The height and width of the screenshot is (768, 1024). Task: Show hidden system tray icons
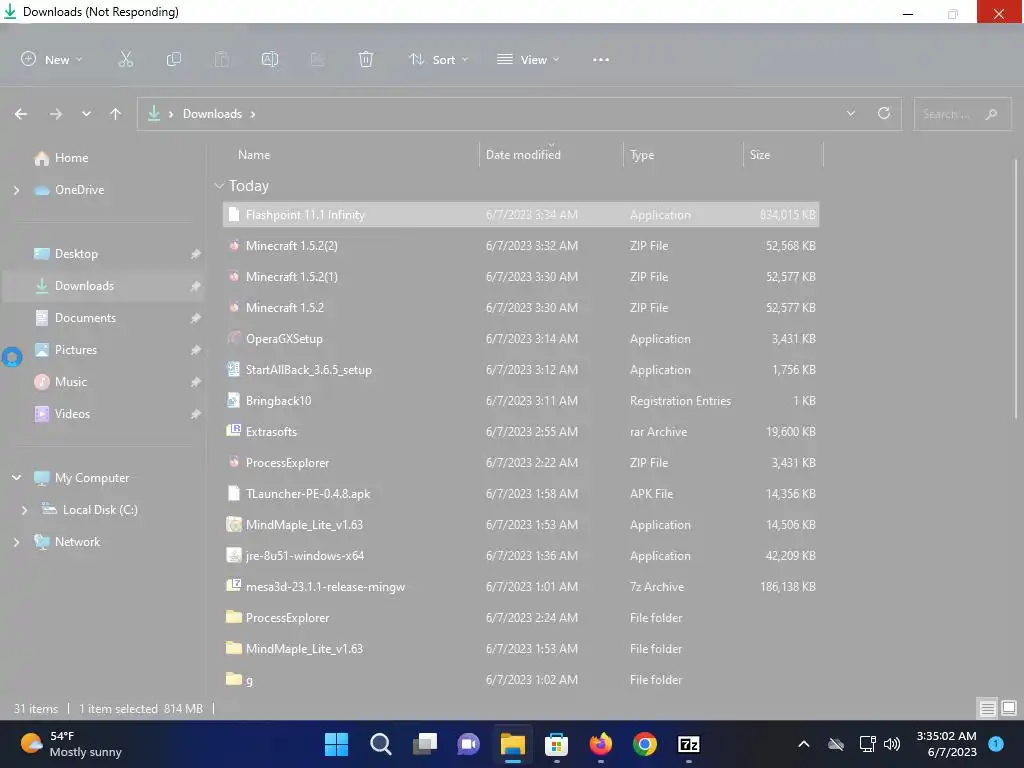tap(804, 744)
